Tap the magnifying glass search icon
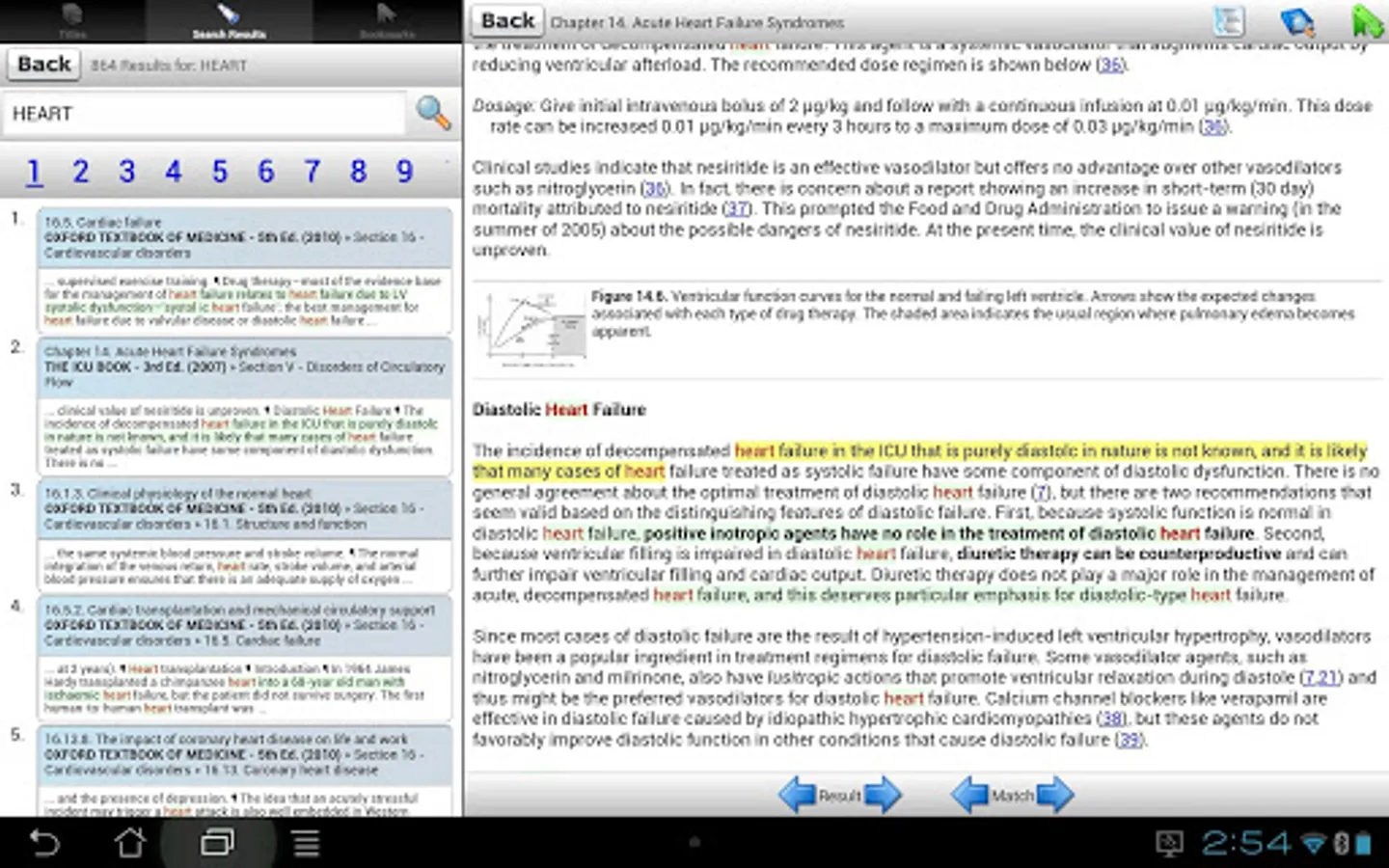Screen dimensions: 1389x868 [x=433, y=113]
